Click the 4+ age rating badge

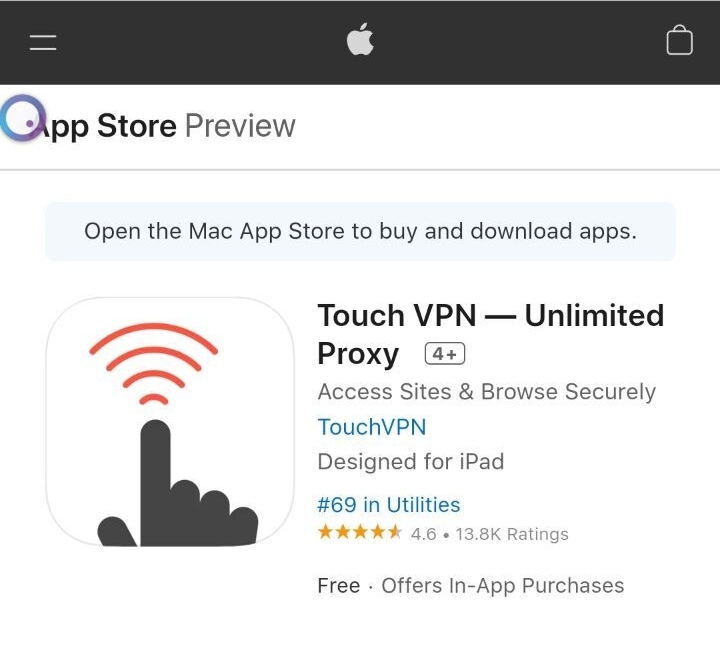pos(445,354)
